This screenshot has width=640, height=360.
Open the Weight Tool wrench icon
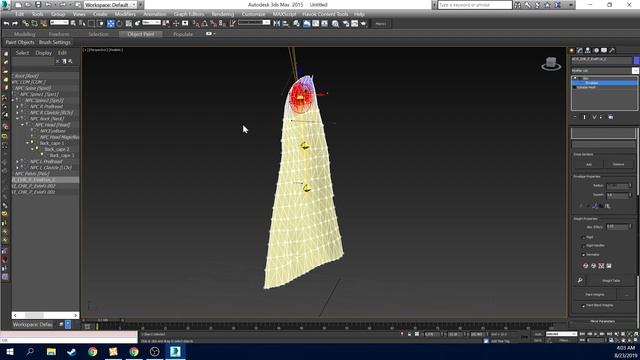click(580, 280)
